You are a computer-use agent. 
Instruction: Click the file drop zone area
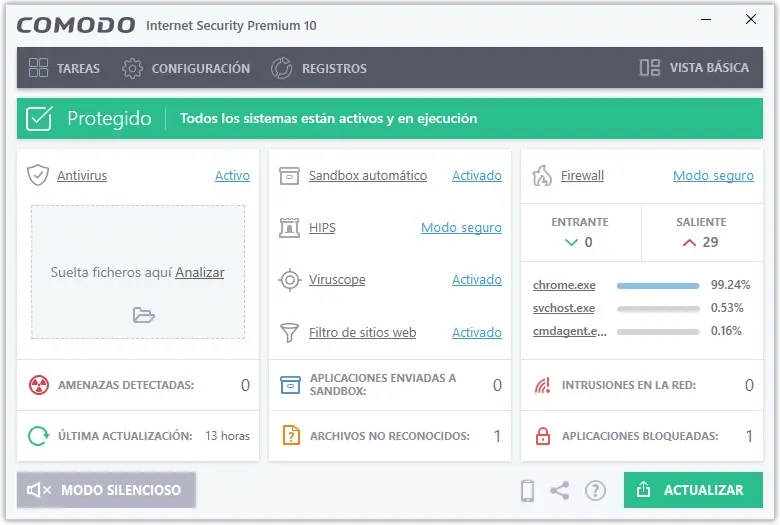[138, 272]
